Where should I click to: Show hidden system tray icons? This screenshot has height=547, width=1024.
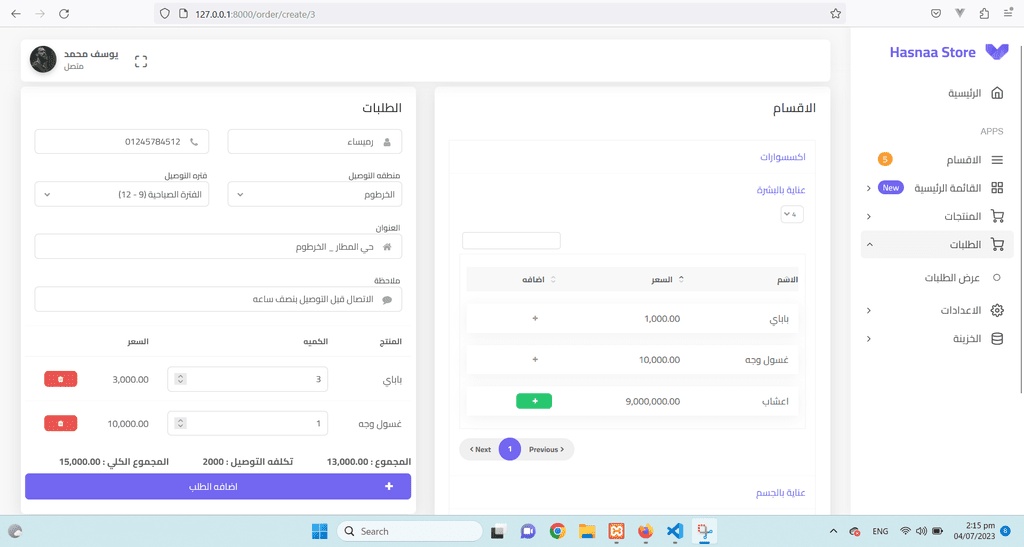pyautogui.click(x=833, y=531)
